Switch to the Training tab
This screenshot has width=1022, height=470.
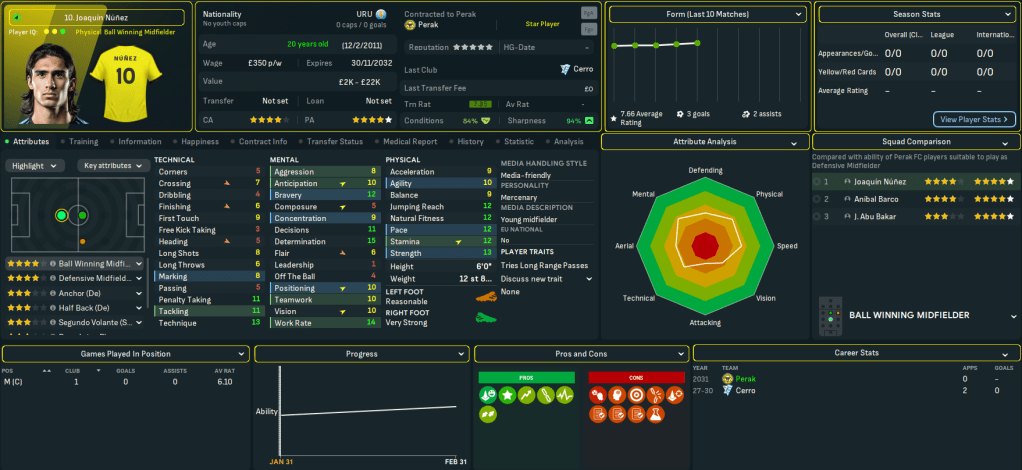pos(83,142)
